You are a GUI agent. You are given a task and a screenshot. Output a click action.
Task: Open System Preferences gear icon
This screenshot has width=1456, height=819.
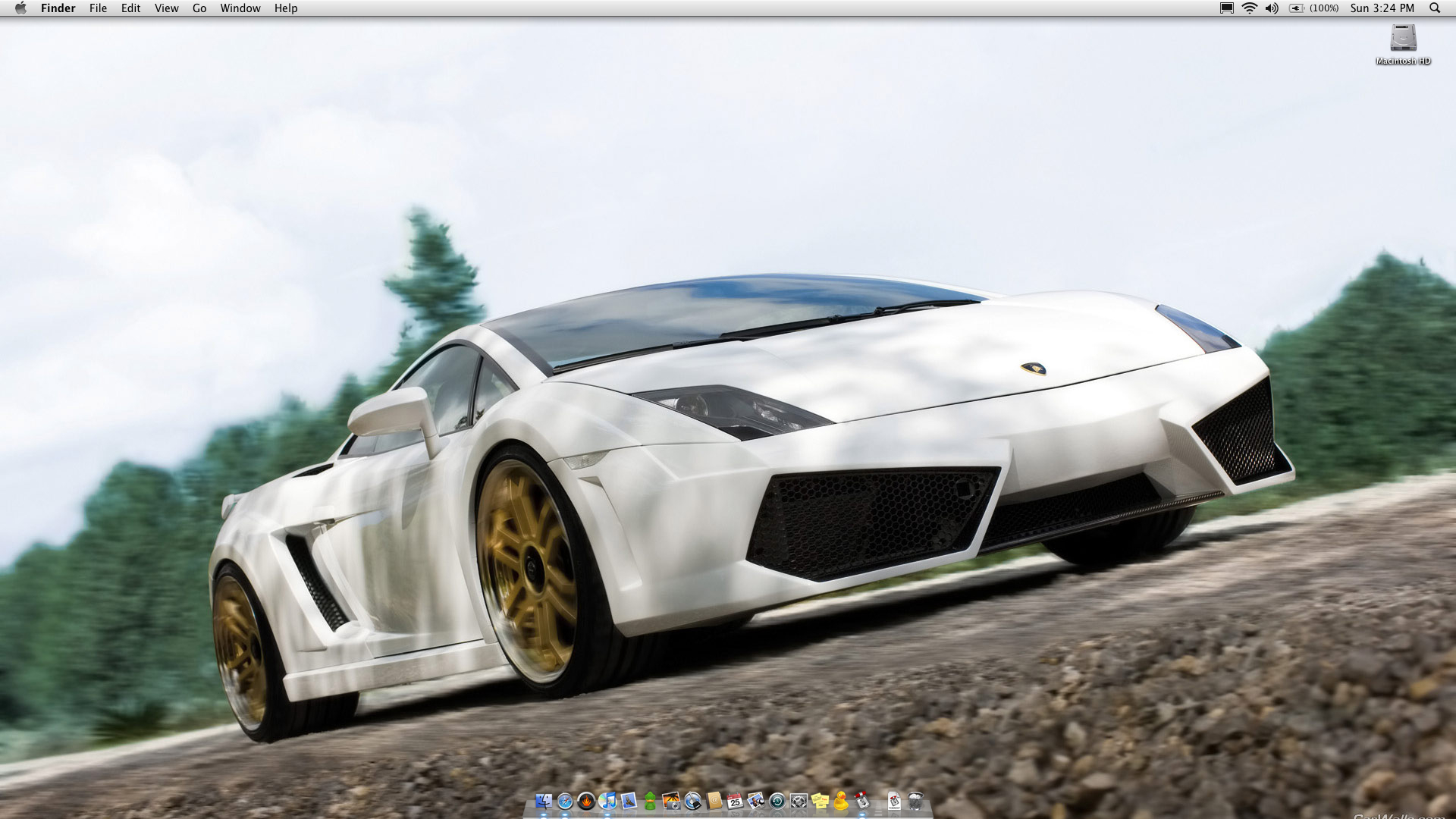pyautogui.click(x=799, y=801)
